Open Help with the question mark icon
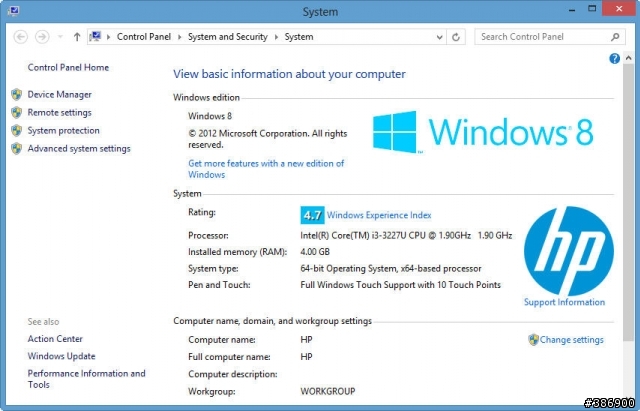Viewport: 640px width, 411px height. 614,59
